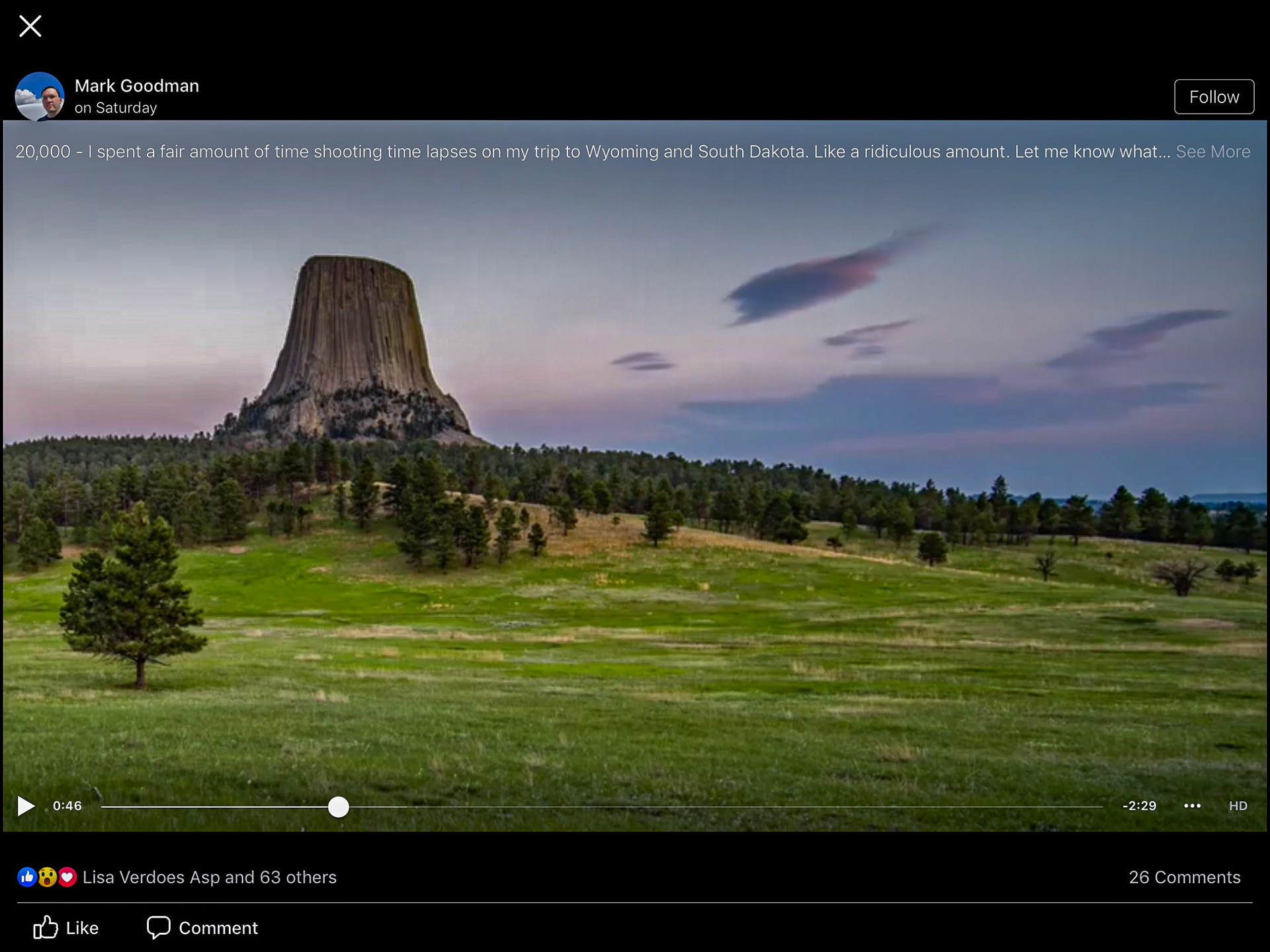Click the video progress slider handle

(339, 807)
